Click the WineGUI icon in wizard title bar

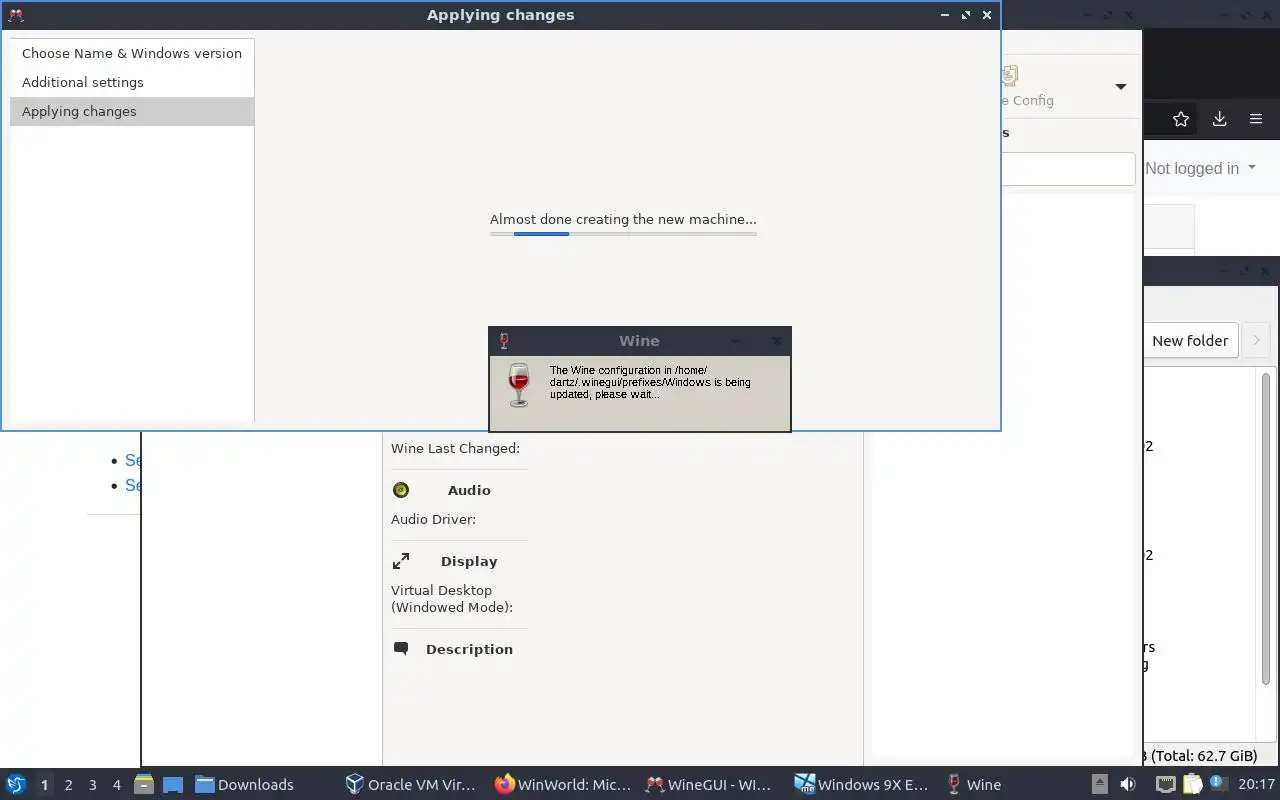(x=16, y=15)
